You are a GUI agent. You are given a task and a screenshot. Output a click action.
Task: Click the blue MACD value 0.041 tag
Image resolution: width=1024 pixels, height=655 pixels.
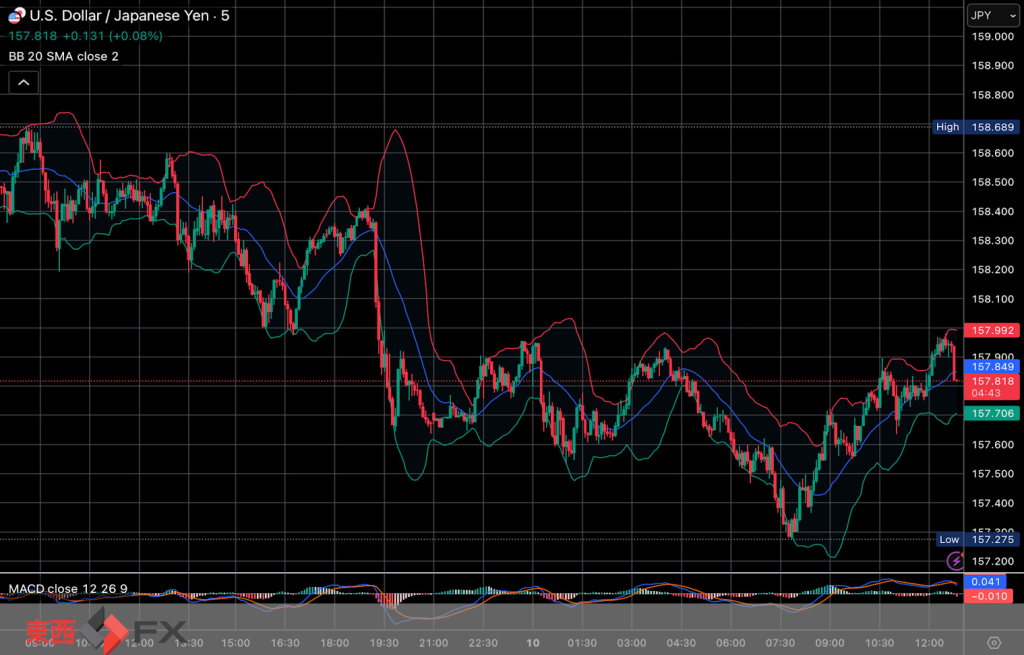pyautogui.click(x=989, y=582)
